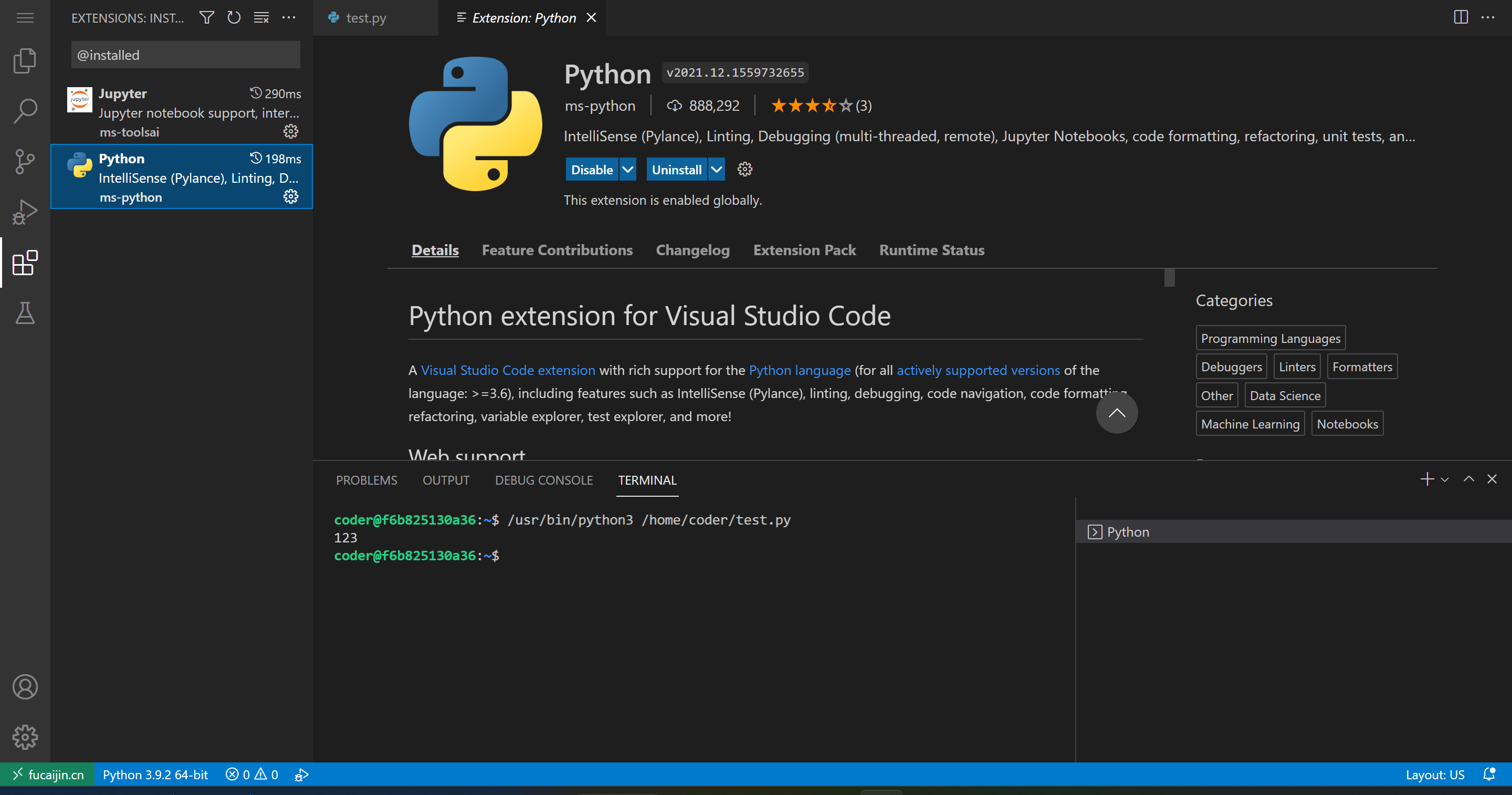
Task: Open the Manage gear in activity bar
Action: [x=25, y=737]
